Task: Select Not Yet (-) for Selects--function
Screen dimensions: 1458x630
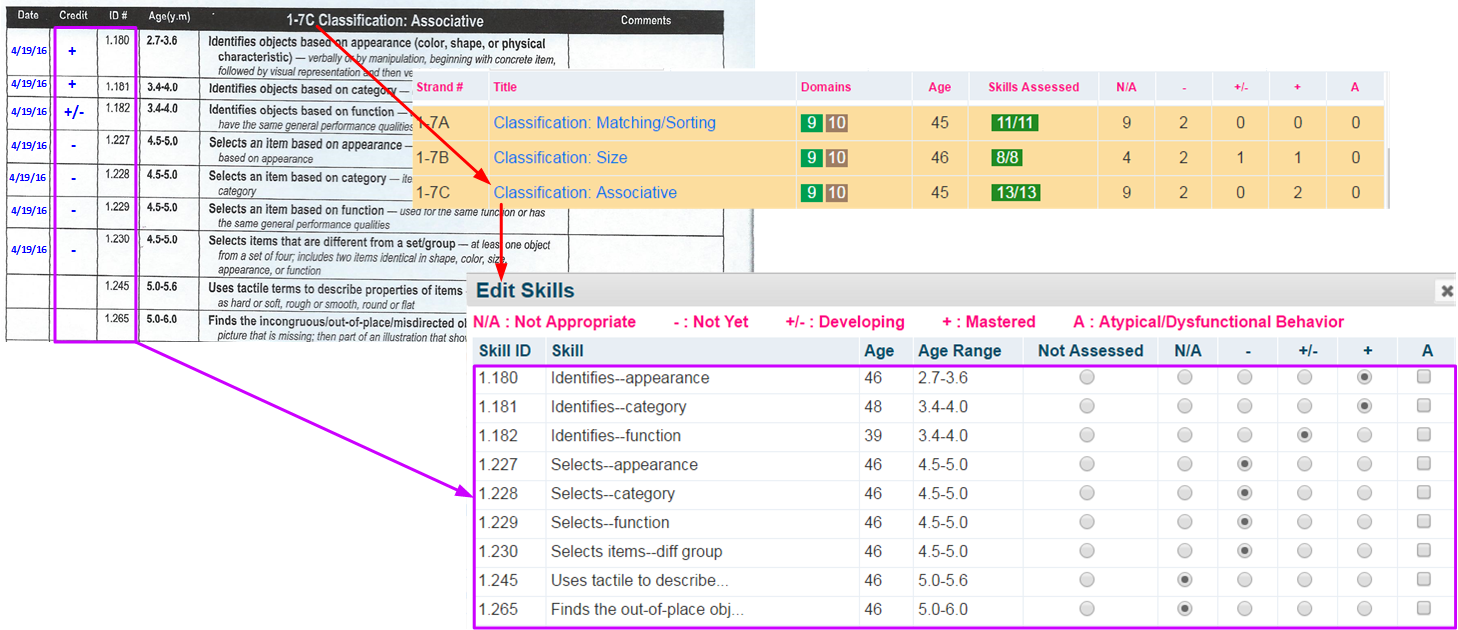Action: coord(1245,522)
